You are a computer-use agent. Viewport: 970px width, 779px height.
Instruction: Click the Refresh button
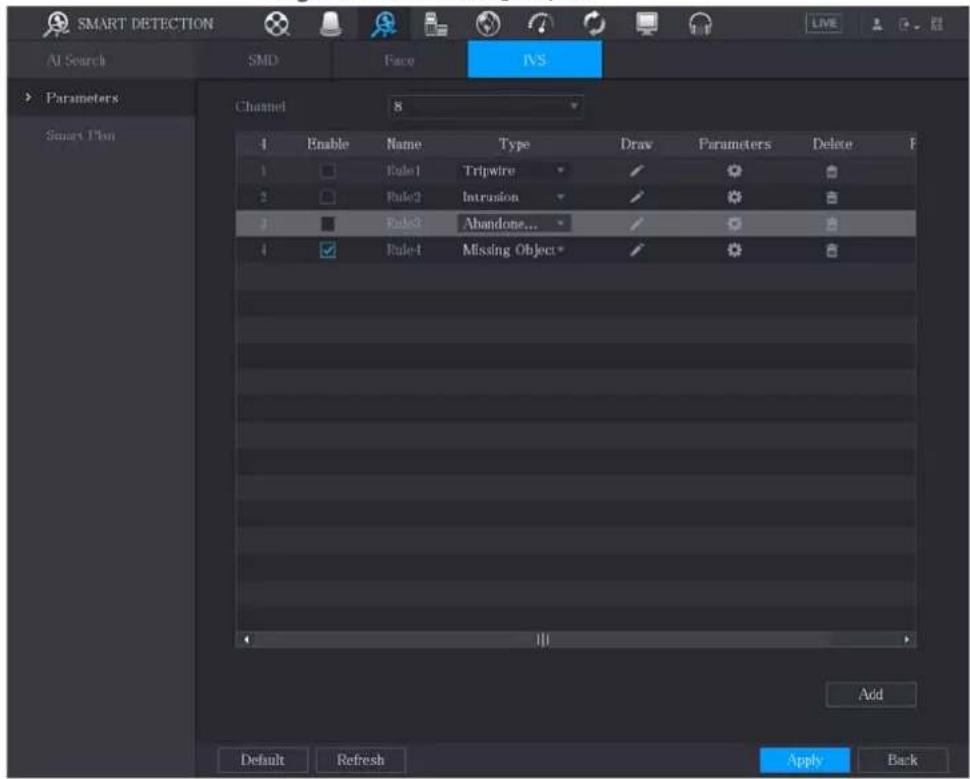361,760
